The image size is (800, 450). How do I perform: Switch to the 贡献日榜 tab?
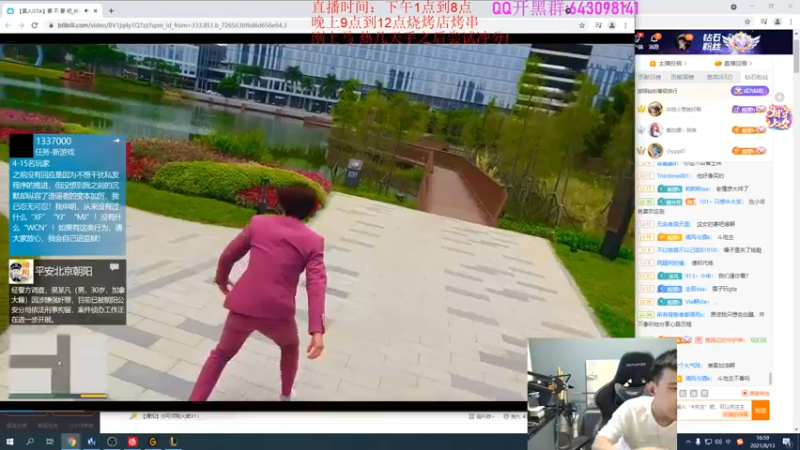click(x=649, y=77)
